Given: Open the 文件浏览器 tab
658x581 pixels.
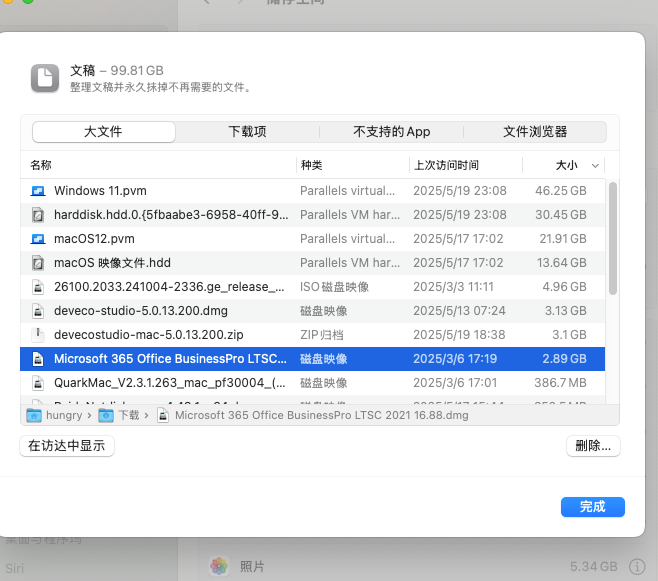Looking at the screenshot, I should tap(535, 132).
